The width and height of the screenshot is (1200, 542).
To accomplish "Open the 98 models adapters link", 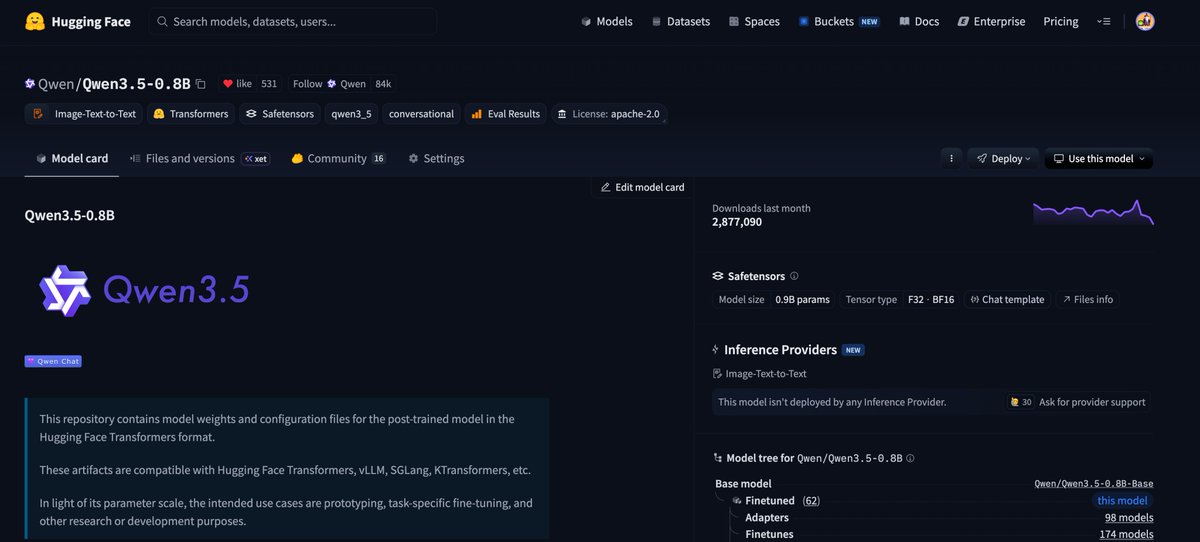I will 1129,517.
